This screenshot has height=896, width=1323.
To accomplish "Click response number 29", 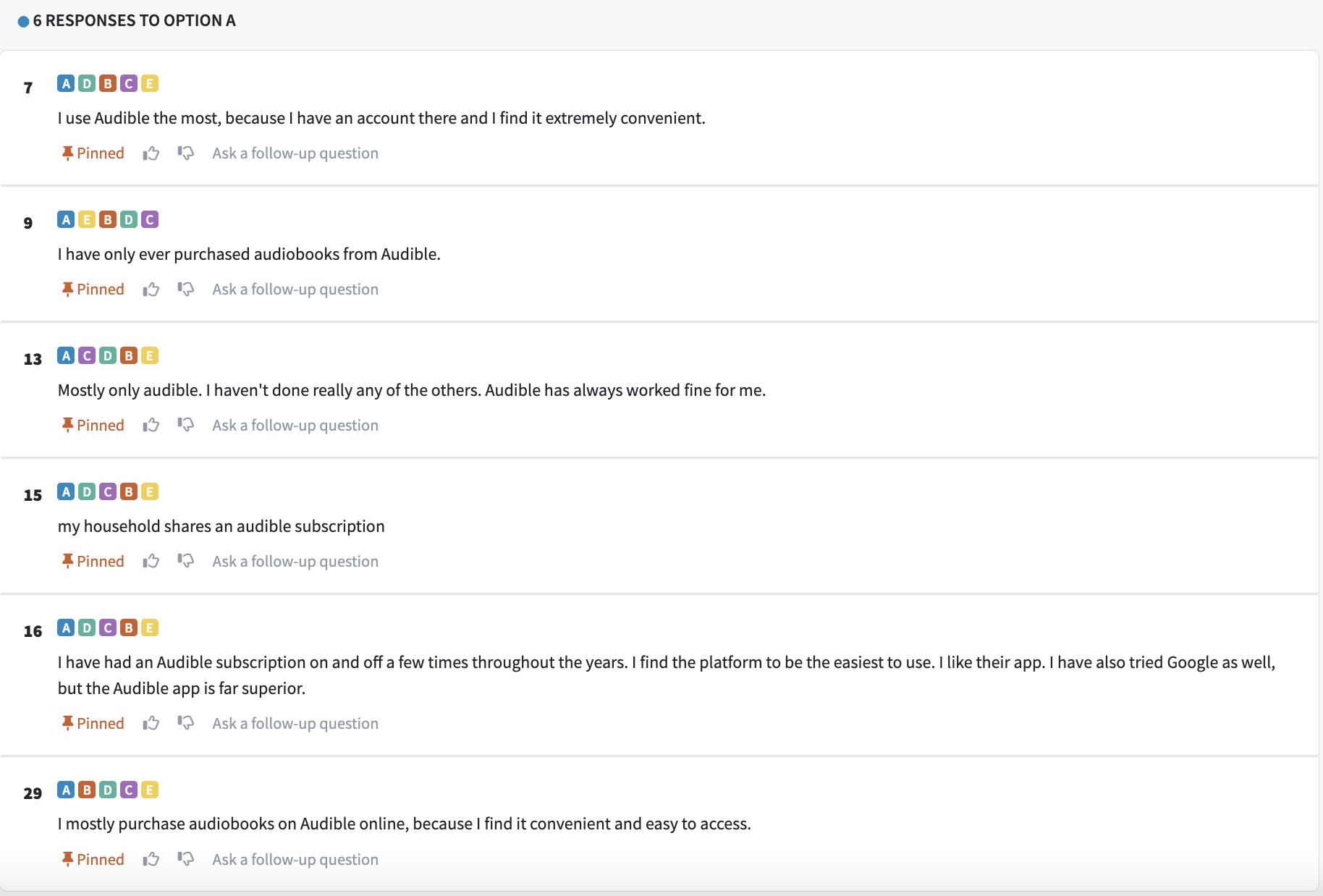I will click(33, 793).
